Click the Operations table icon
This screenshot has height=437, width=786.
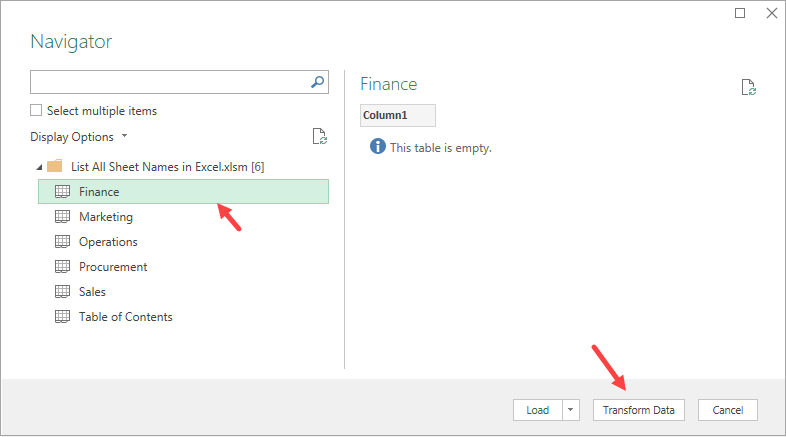pyautogui.click(x=62, y=242)
